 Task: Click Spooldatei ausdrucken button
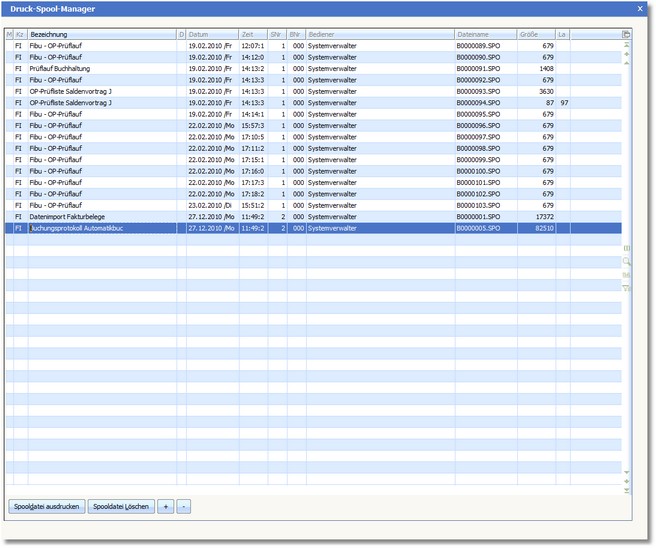coord(46,507)
